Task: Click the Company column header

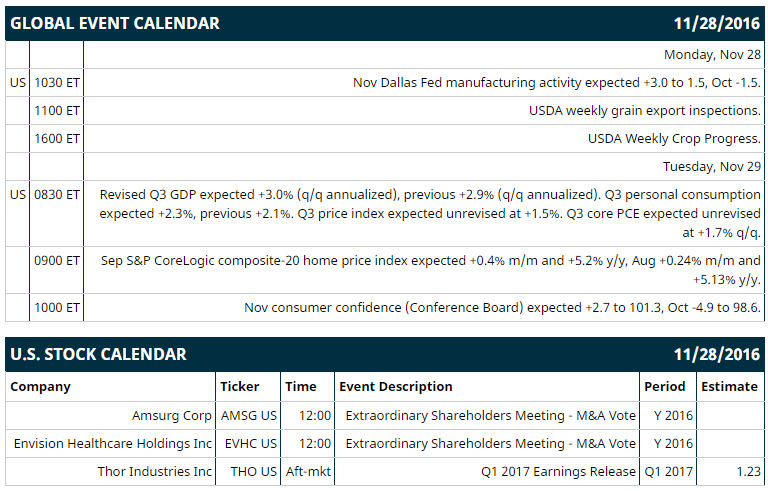Action: point(40,387)
